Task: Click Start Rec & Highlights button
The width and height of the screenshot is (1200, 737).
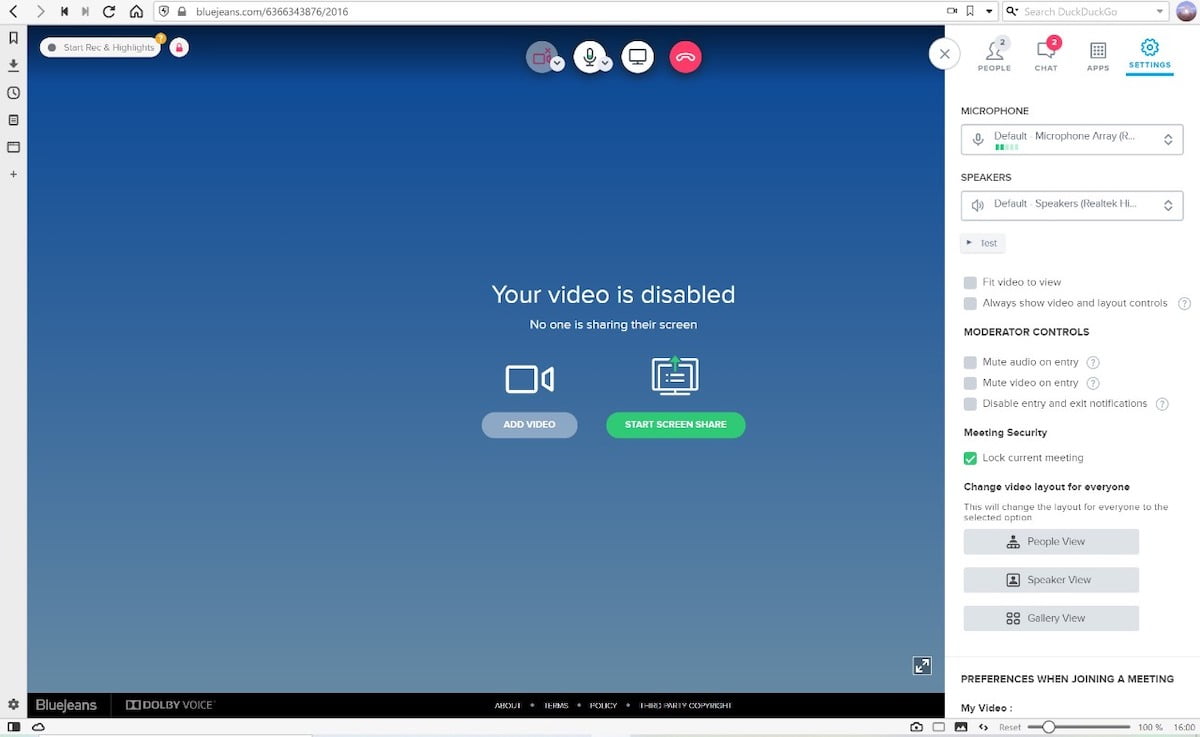Action: pos(101,47)
